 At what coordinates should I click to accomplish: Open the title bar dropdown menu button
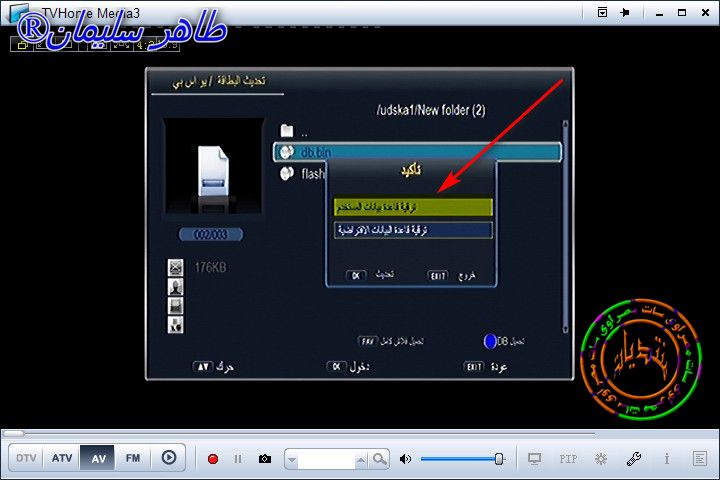[601, 12]
